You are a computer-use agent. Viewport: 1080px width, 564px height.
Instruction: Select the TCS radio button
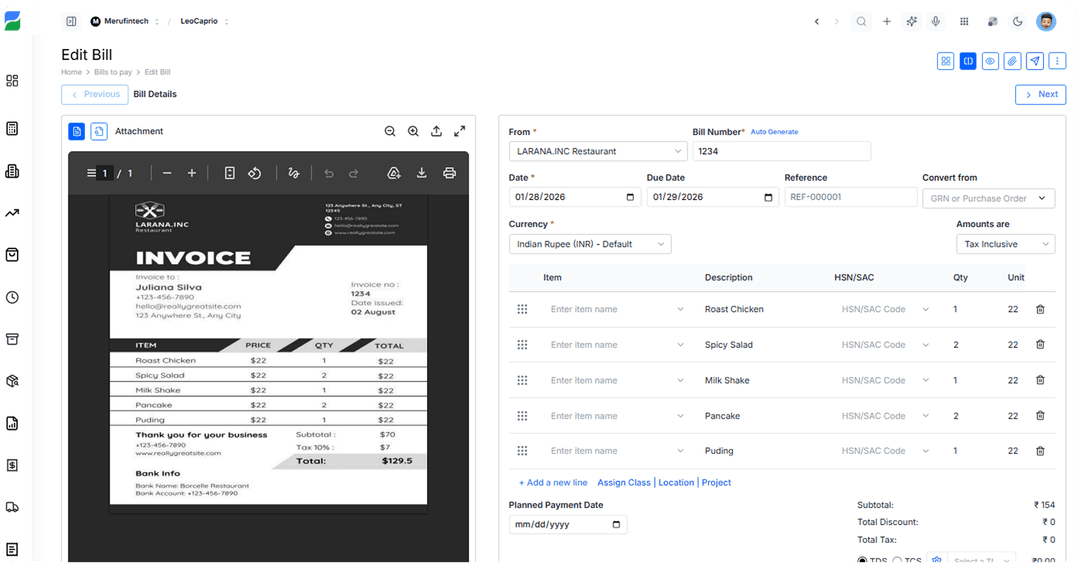click(x=897, y=561)
